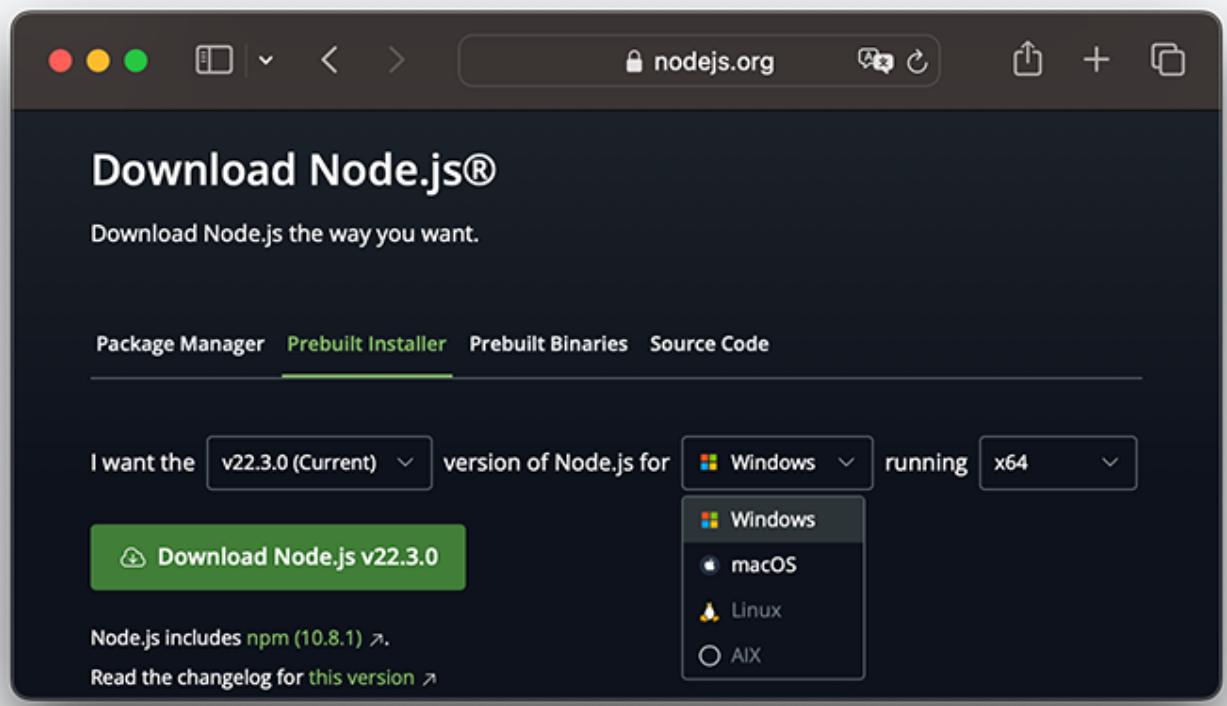1227x706 pixels.
Task: Expand the sidebar options chevron
Action: click(266, 61)
